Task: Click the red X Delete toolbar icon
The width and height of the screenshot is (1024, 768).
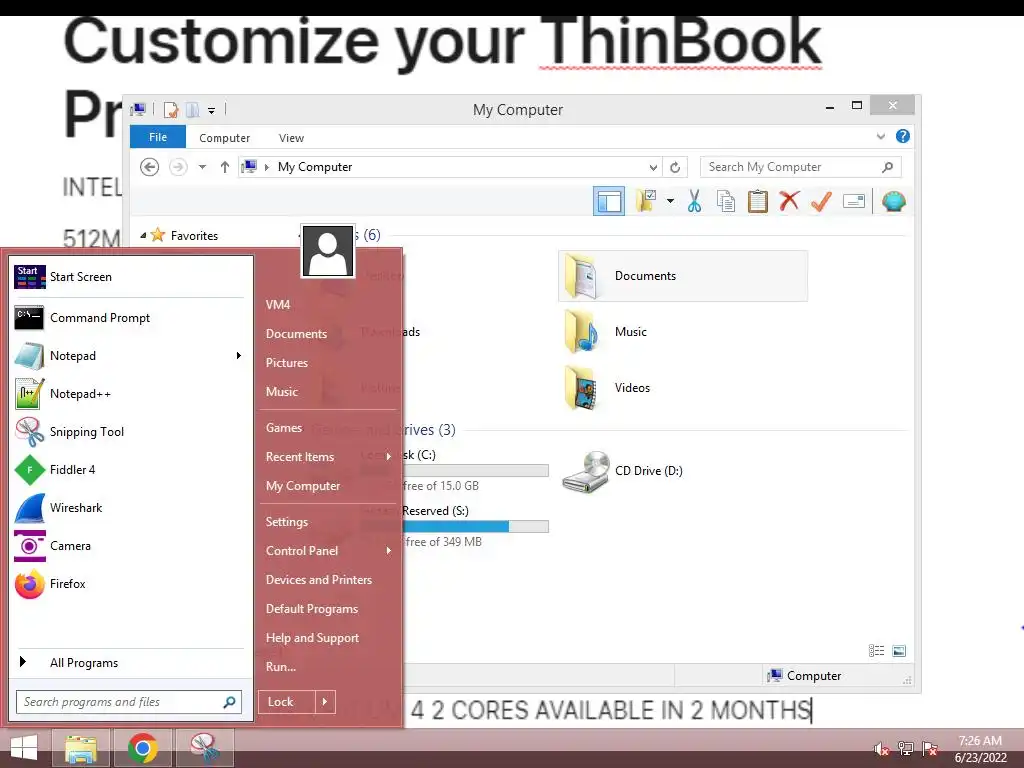Action: pyautogui.click(x=790, y=201)
